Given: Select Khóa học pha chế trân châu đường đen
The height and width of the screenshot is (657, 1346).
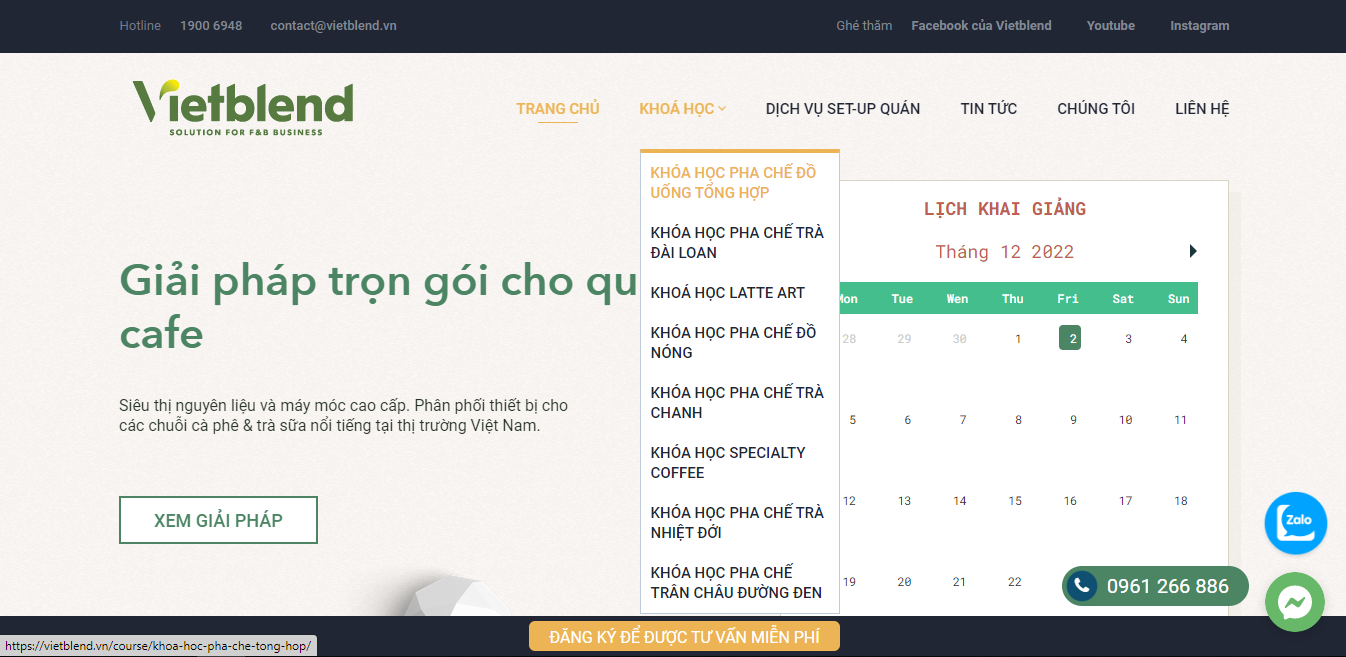Looking at the screenshot, I should (740, 582).
